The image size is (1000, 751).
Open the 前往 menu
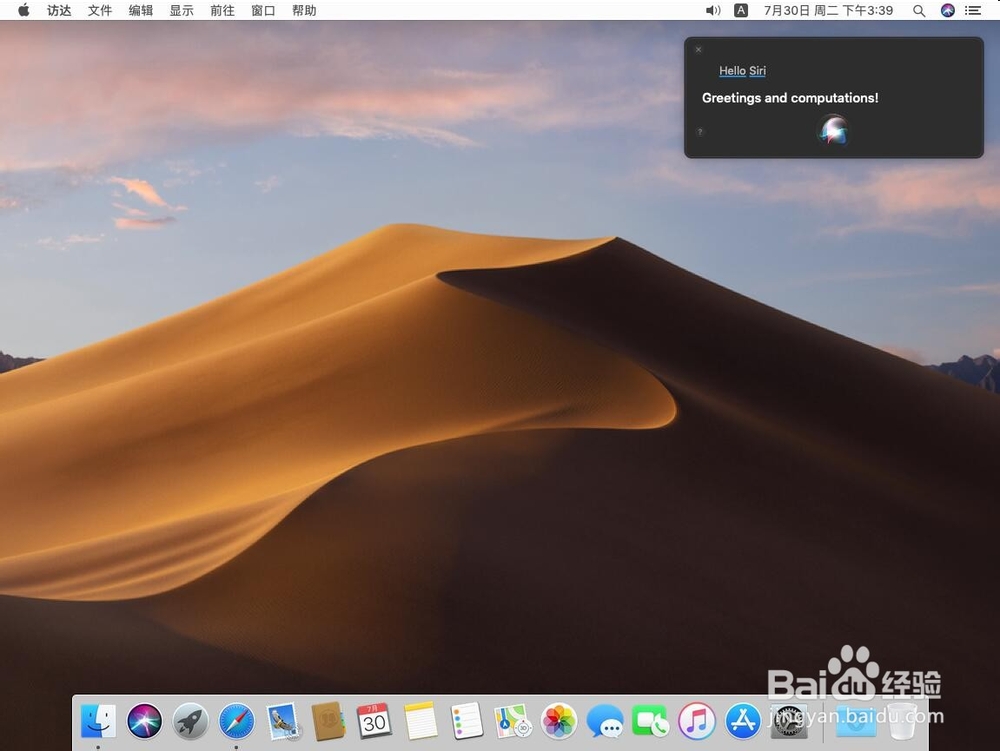tap(223, 10)
